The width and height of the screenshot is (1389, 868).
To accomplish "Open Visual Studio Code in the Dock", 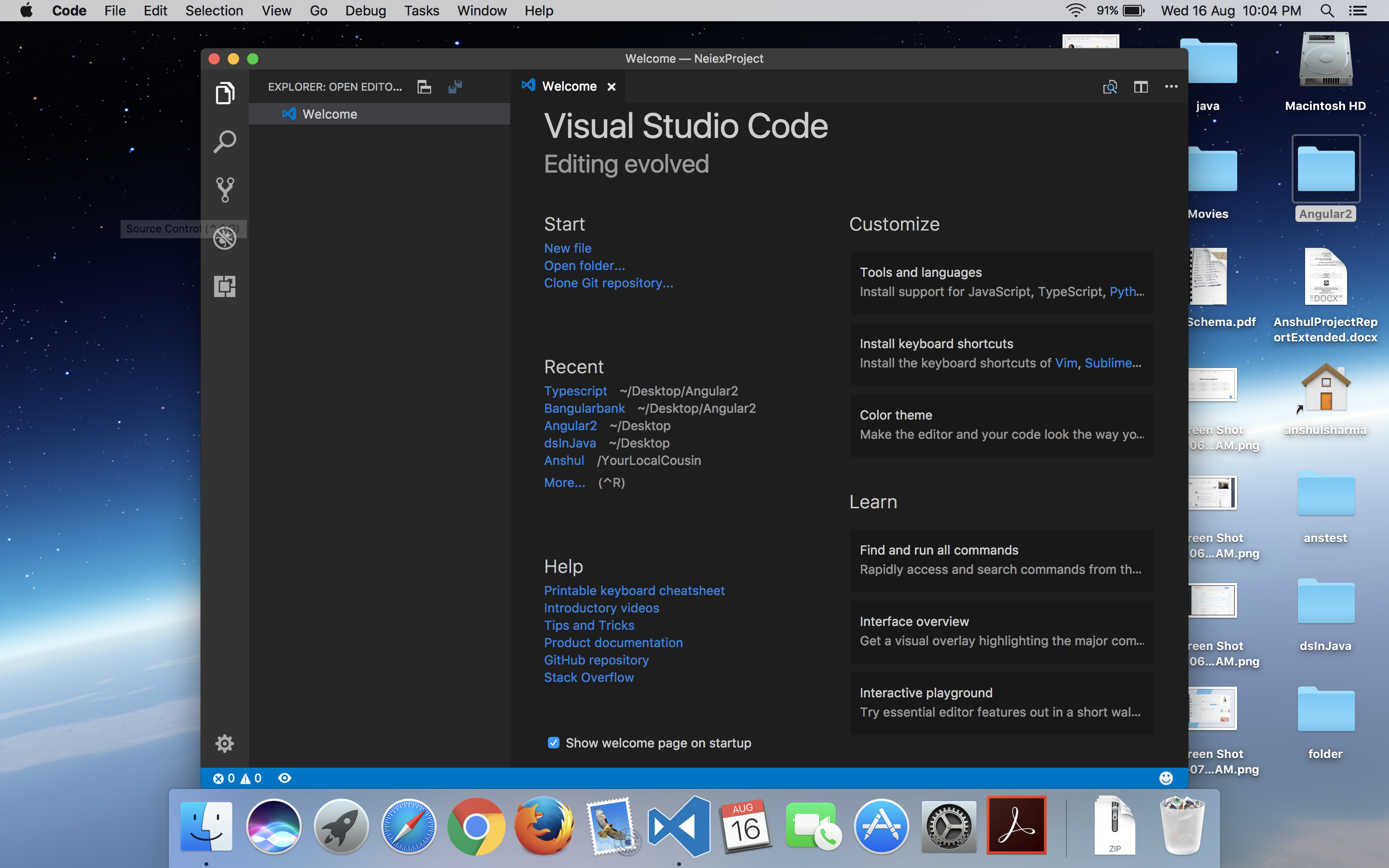I will tap(679, 827).
